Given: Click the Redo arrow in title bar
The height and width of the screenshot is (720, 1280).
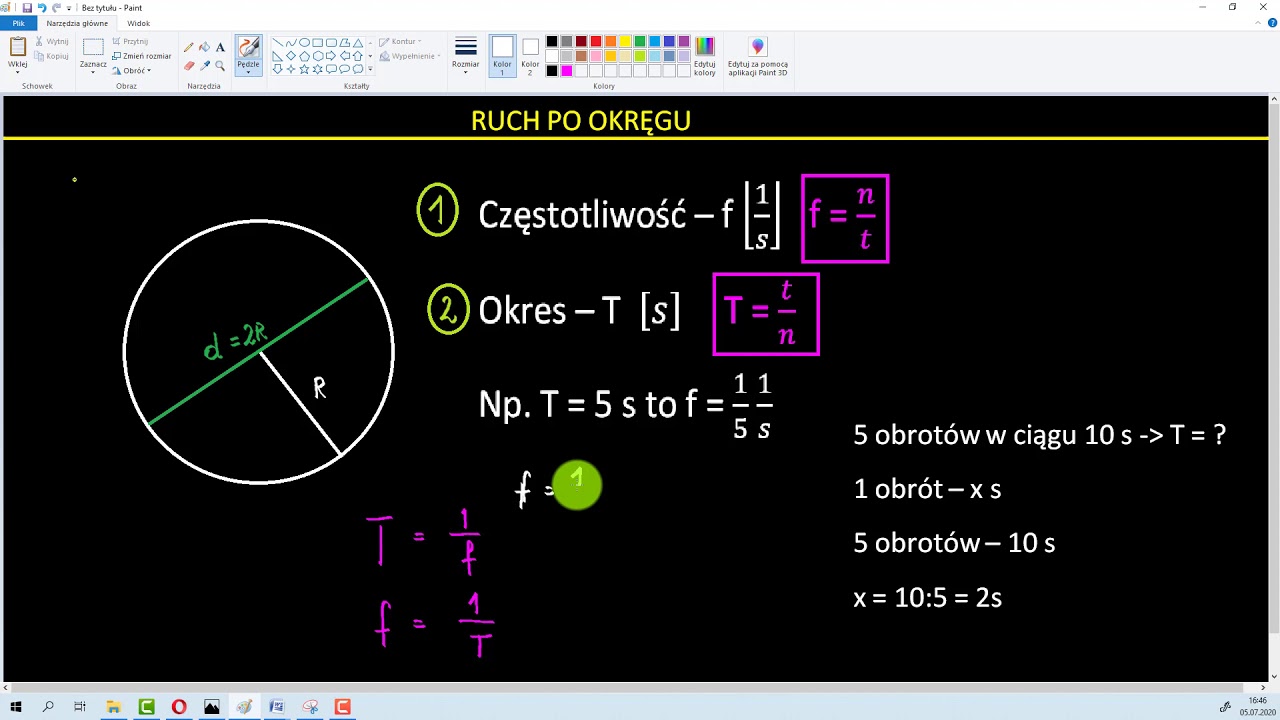Looking at the screenshot, I should (x=56, y=7).
